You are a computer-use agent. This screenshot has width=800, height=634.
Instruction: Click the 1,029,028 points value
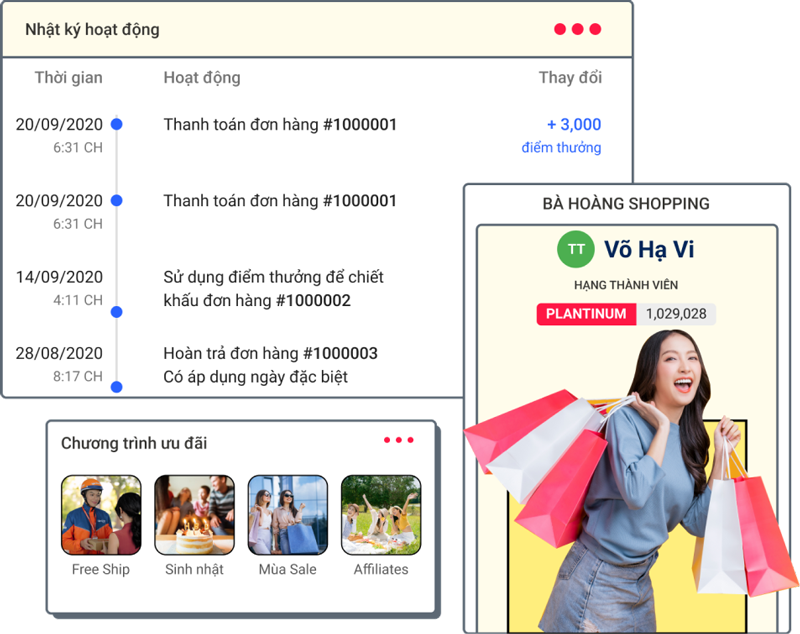coord(676,314)
